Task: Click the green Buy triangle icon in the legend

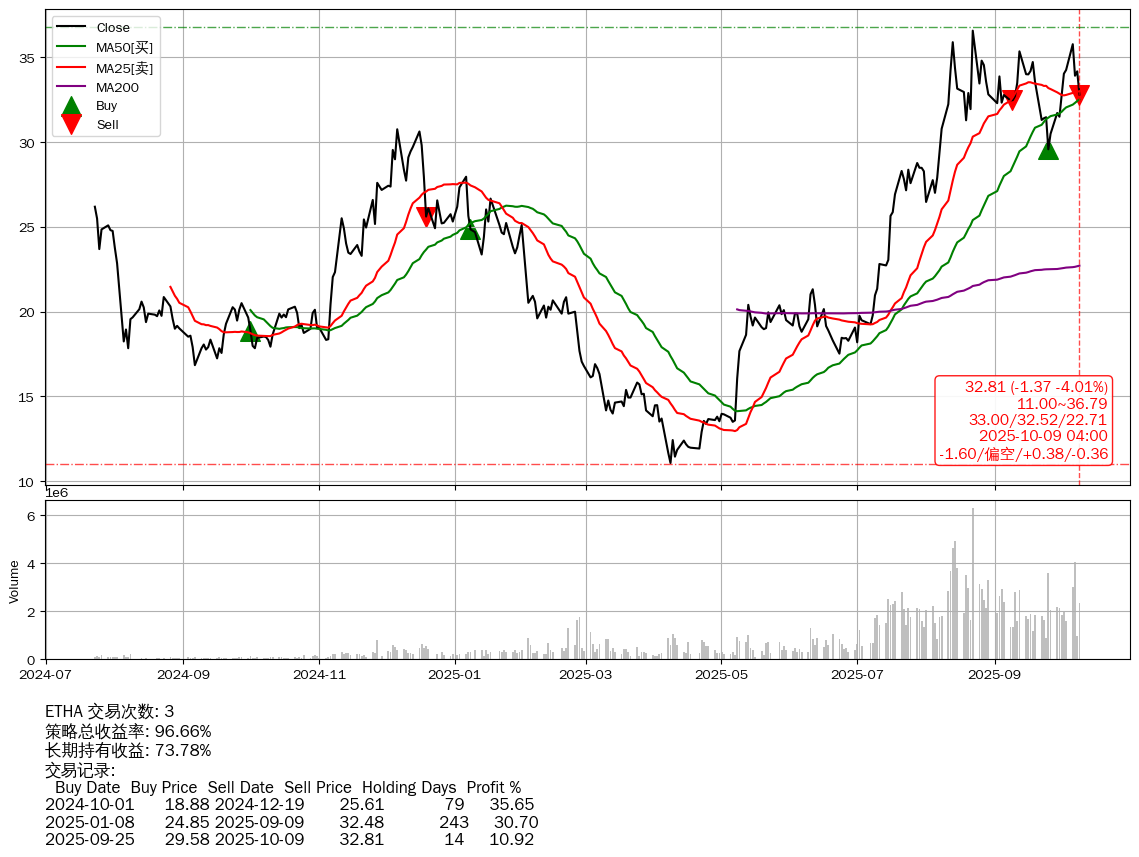Action: (x=71, y=105)
